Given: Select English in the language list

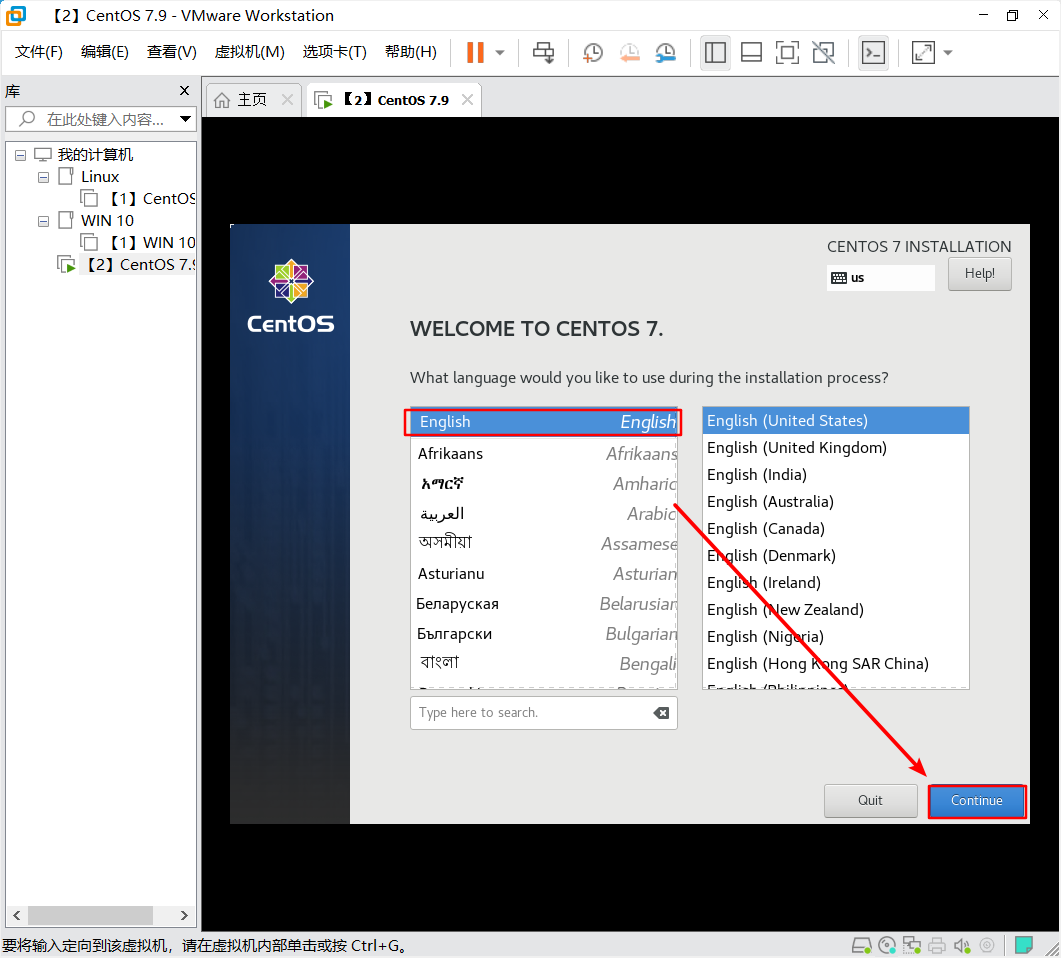Looking at the screenshot, I should 543,421.
